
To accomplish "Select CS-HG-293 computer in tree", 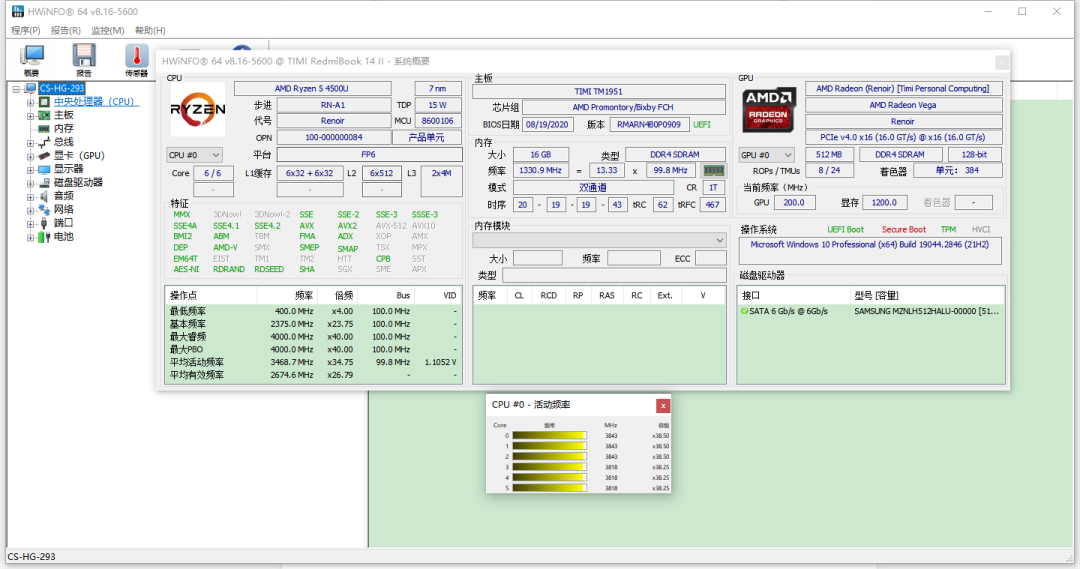I will click(x=62, y=88).
